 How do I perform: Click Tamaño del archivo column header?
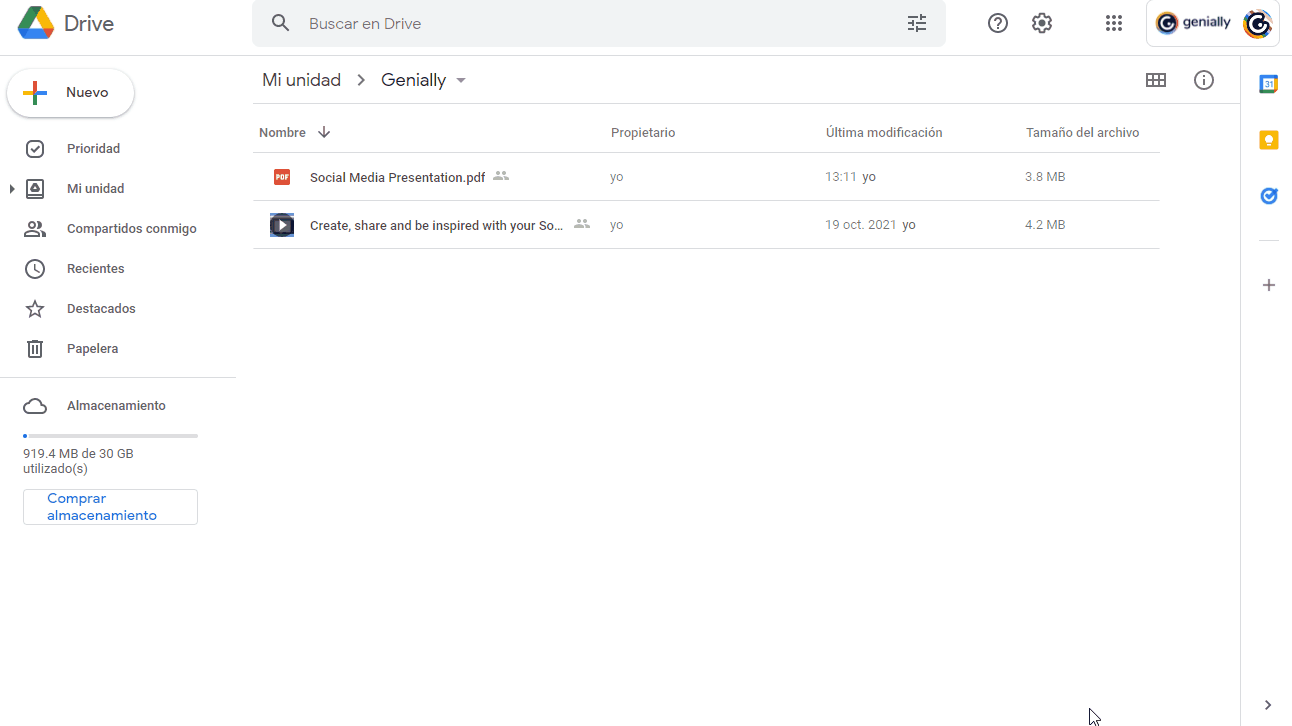(x=1082, y=132)
